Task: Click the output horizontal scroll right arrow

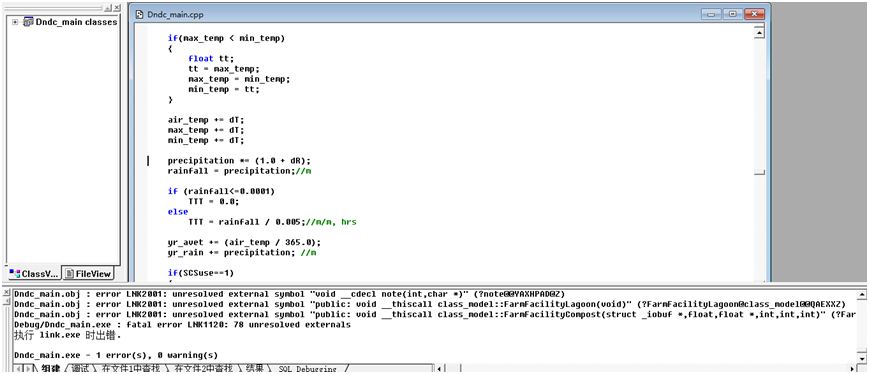Action: tap(852, 368)
